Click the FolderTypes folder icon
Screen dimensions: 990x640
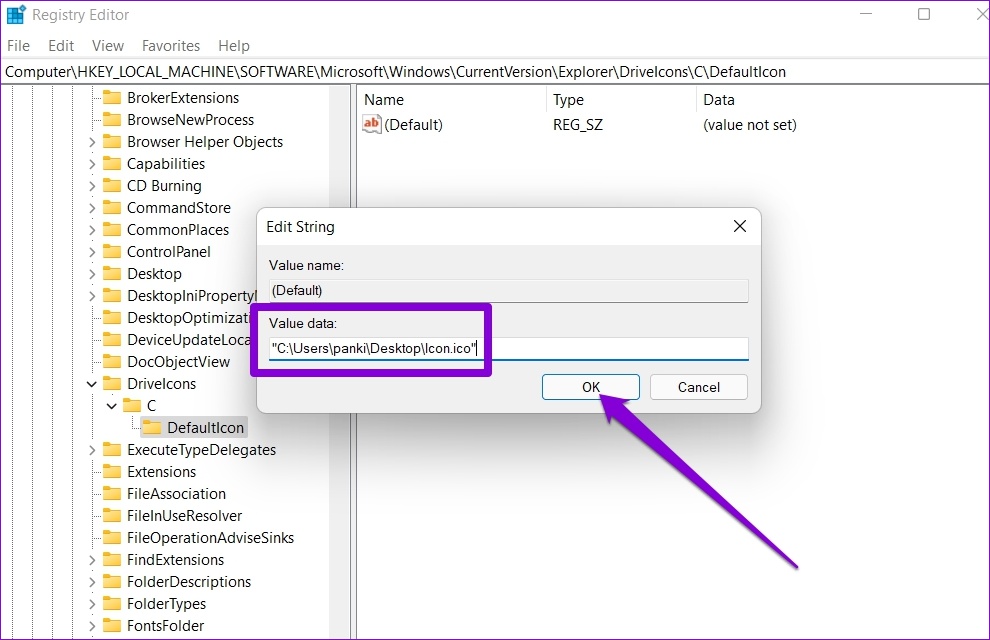pyautogui.click(x=112, y=603)
